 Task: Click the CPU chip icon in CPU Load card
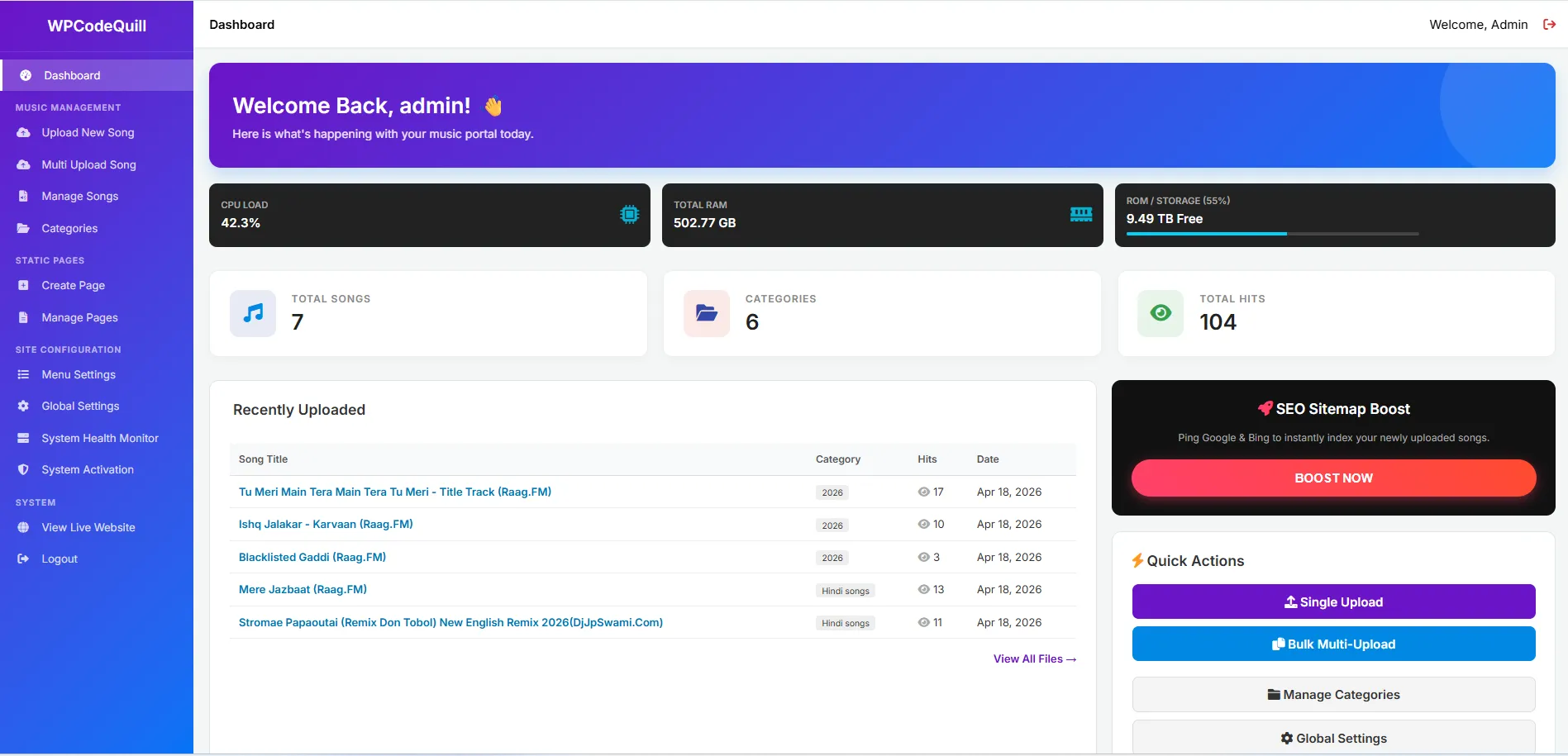(x=629, y=215)
